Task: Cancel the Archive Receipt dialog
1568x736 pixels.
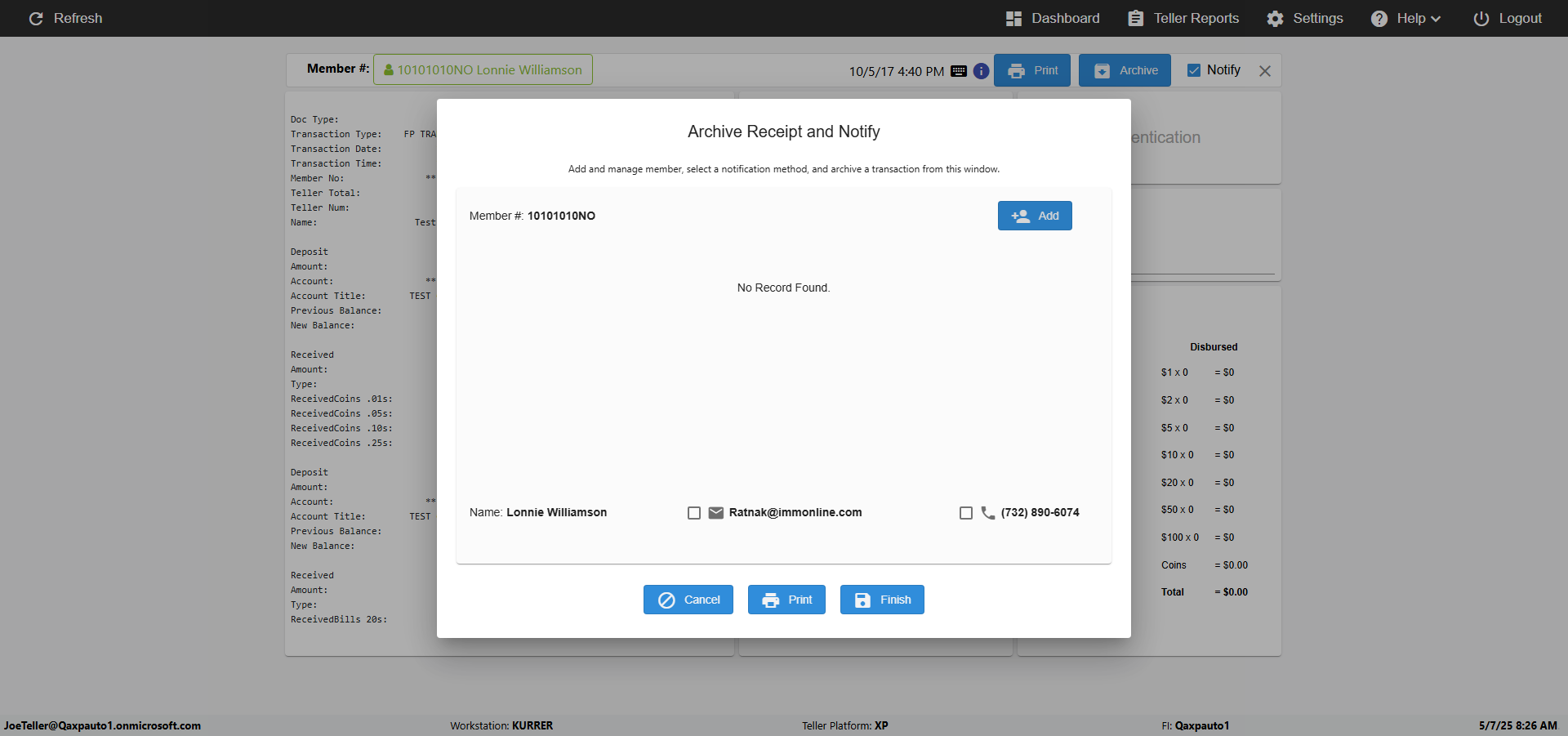Action: [688, 600]
